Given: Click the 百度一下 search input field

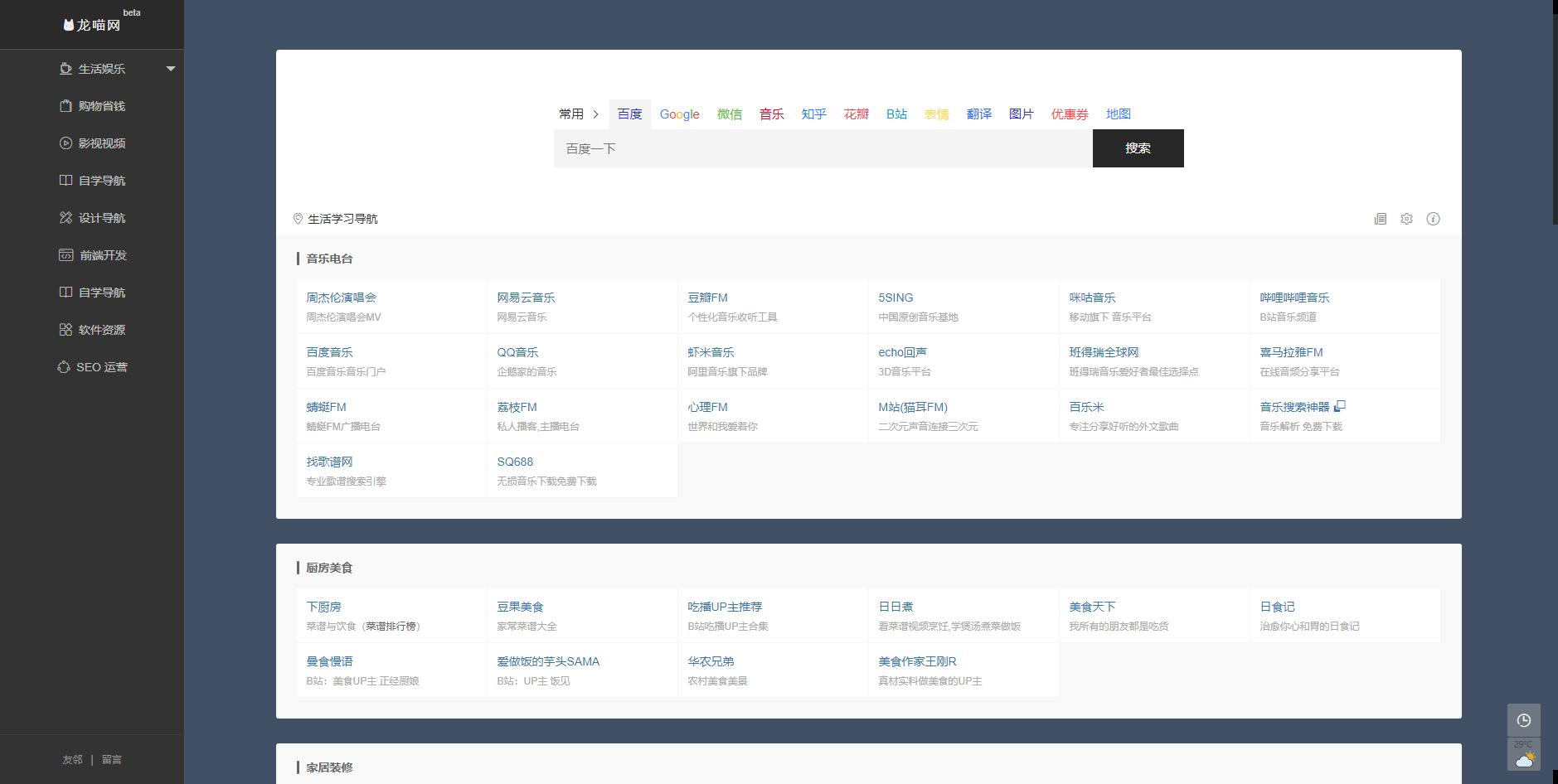Looking at the screenshot, I should [823, 148].
